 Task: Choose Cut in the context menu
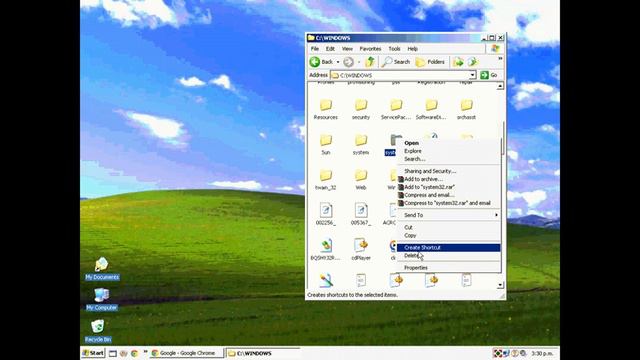449,227
